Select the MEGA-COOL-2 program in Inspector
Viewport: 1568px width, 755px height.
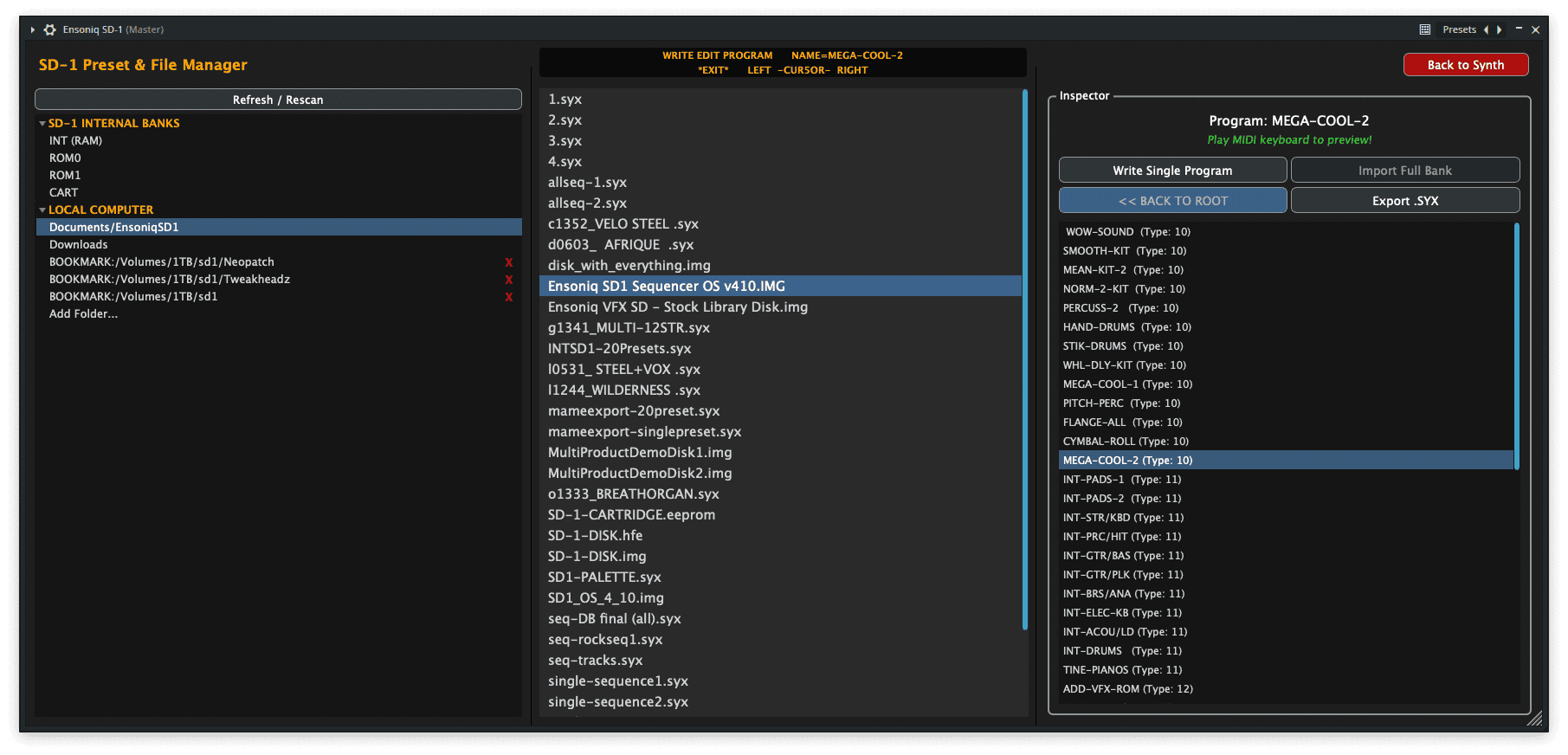1286,461
